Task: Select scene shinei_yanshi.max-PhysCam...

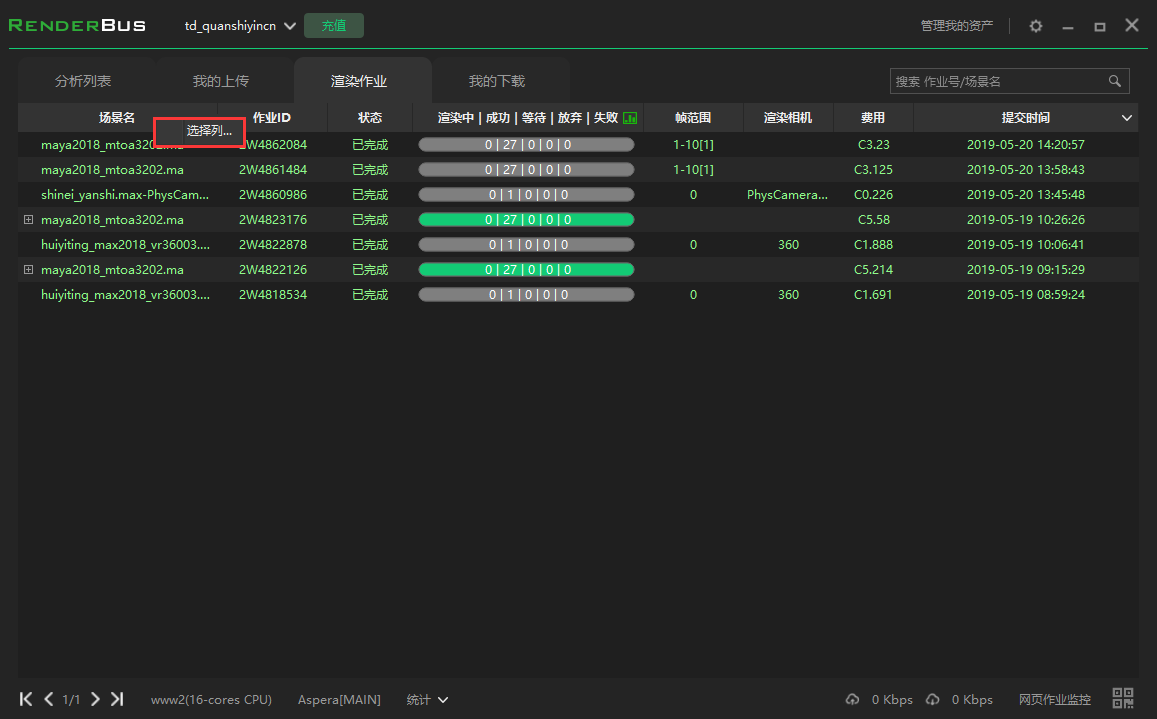Action: (x=125, y=195)
